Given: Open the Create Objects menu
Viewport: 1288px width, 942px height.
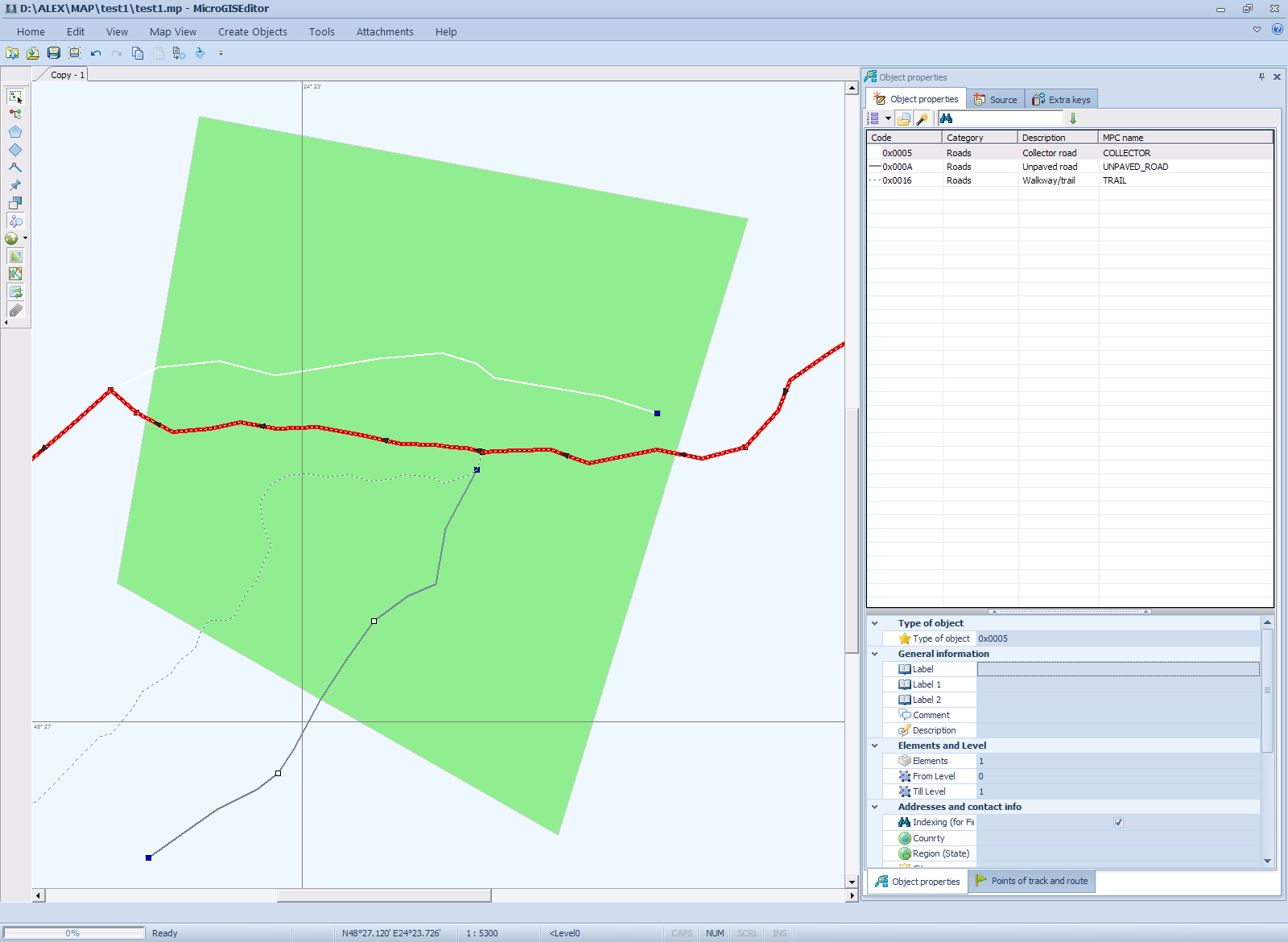Looking at the screenshot, I should [252, 32].
